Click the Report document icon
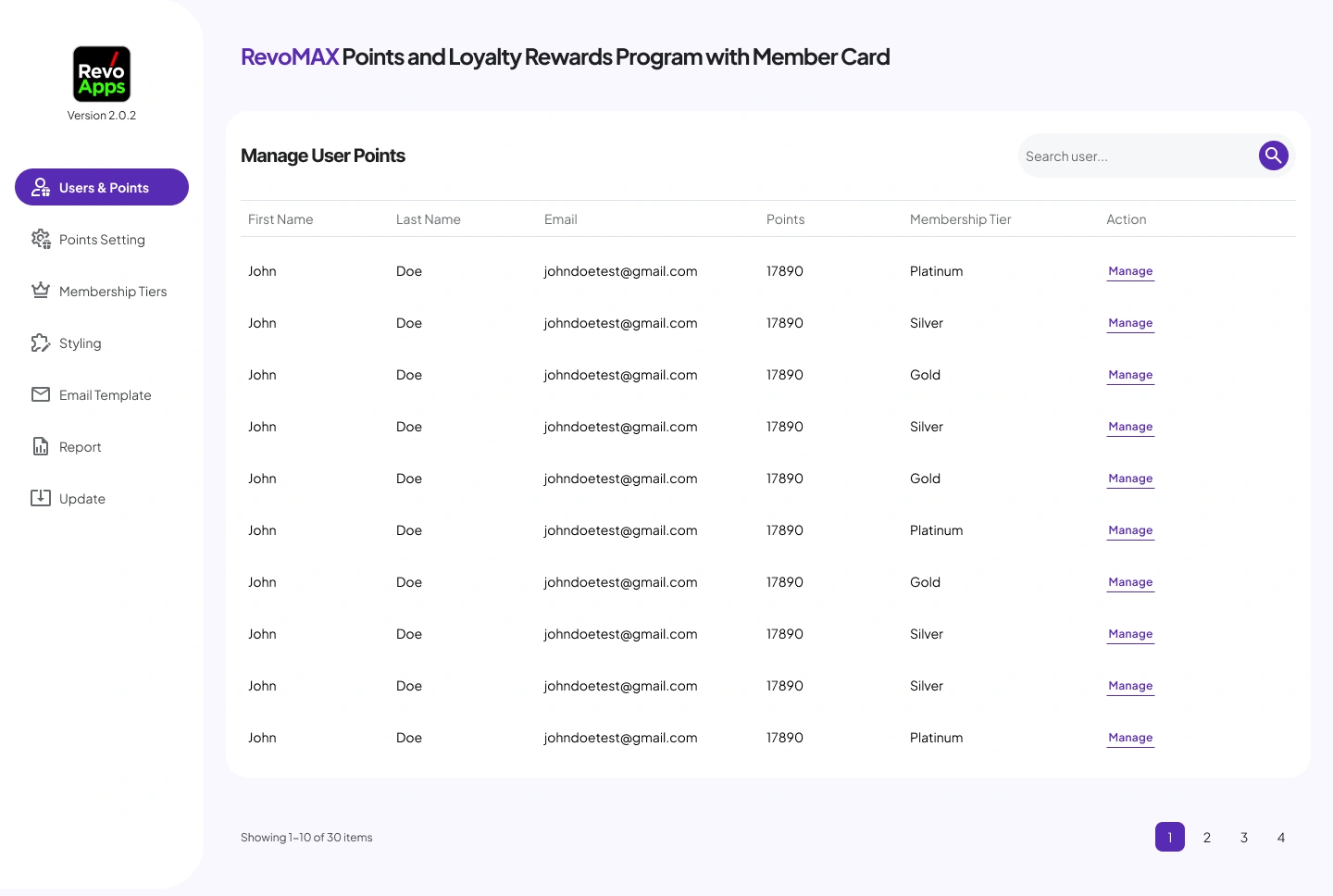The width and height of the screenshot is (1333, 896). coord(41,446)
